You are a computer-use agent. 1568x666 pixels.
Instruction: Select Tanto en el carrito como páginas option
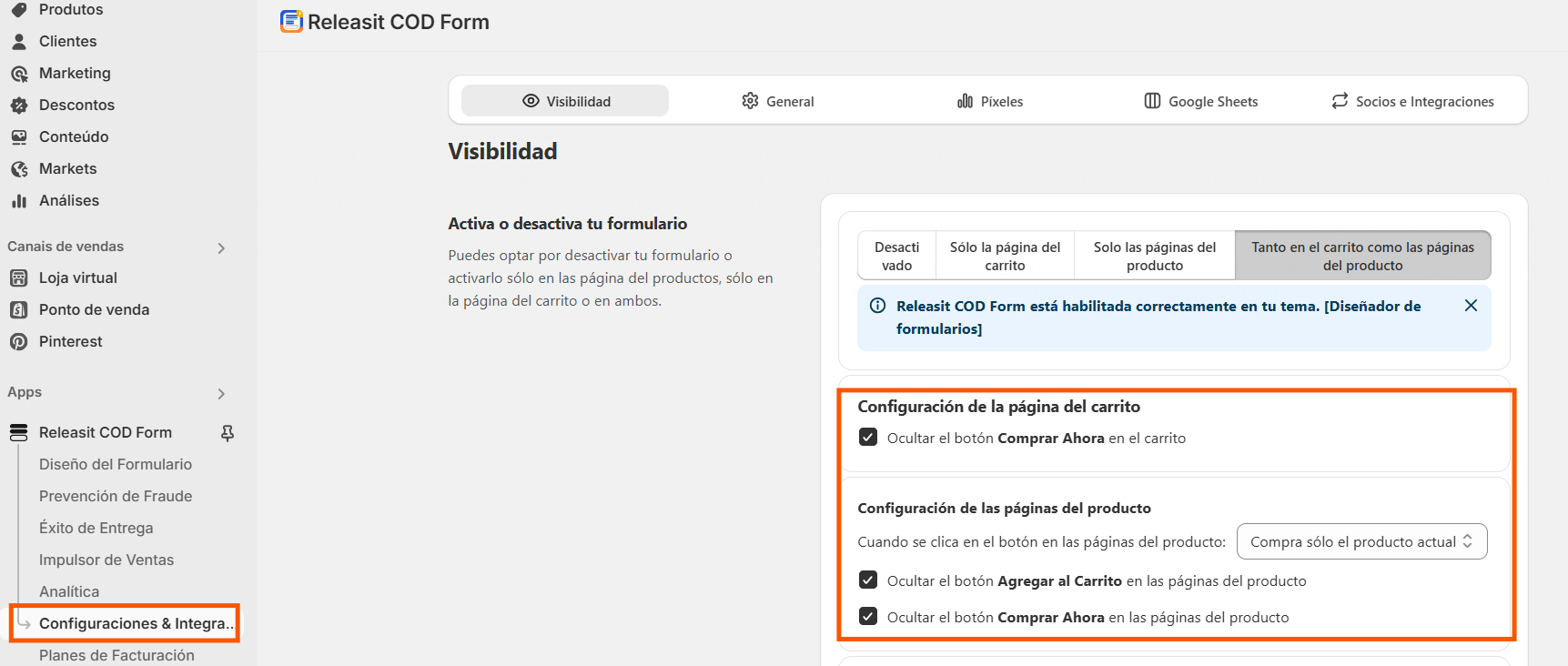pyautogui.click(x=1363, y=256)
